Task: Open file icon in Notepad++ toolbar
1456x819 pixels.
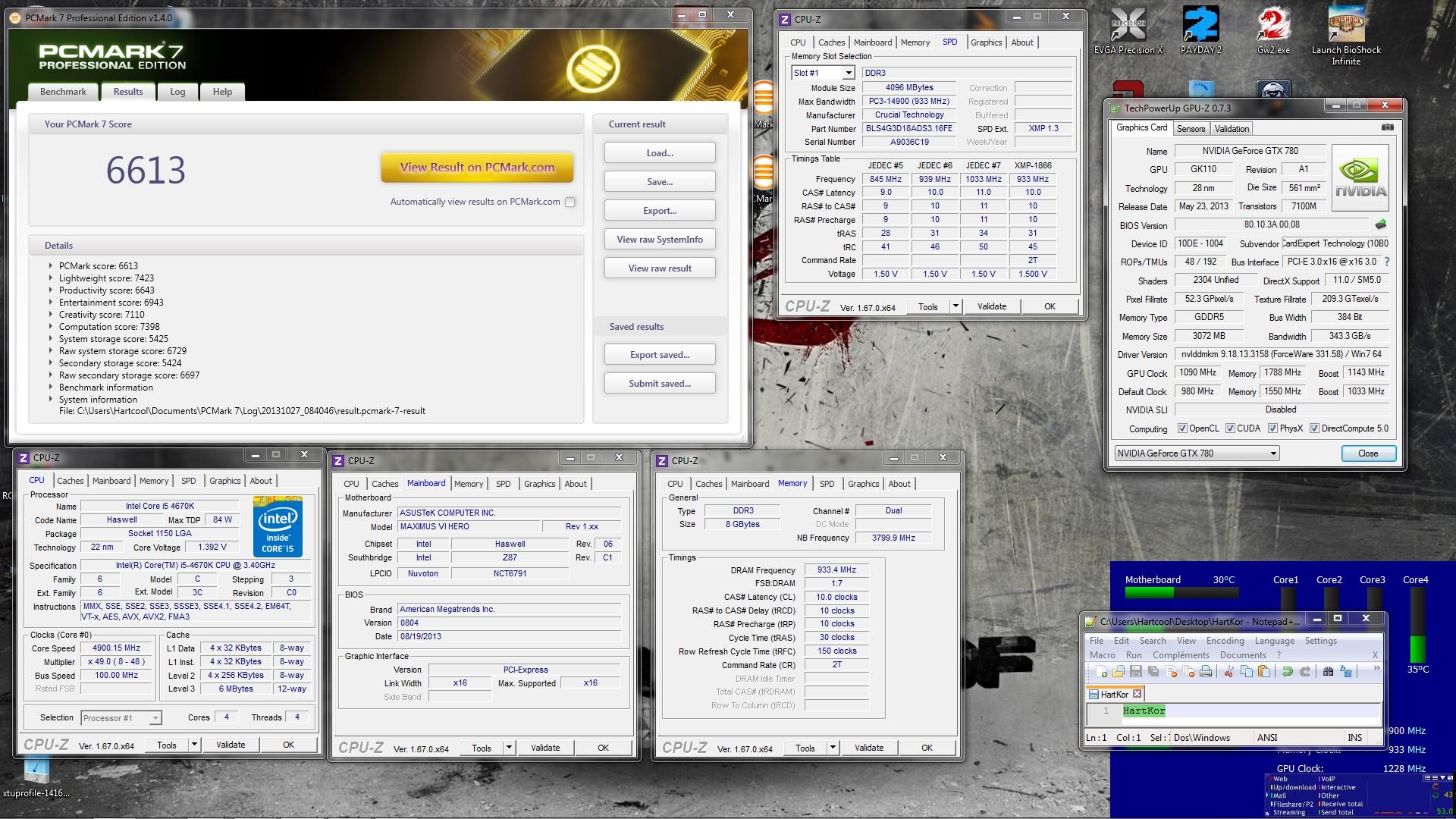Action: click(x=1119, y=671)
